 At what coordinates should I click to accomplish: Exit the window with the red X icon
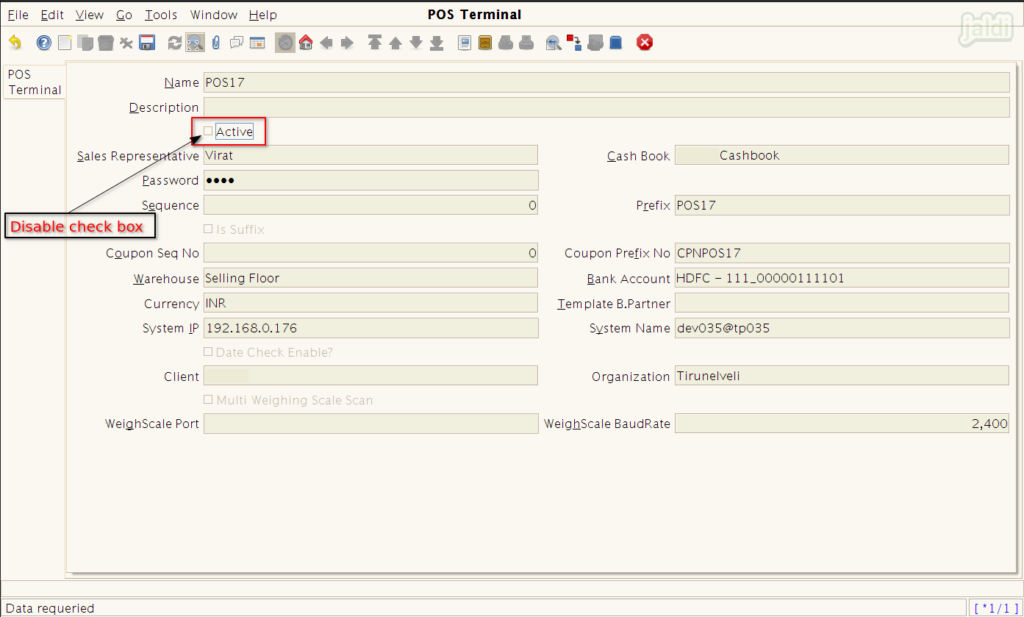tap(645, 43)
